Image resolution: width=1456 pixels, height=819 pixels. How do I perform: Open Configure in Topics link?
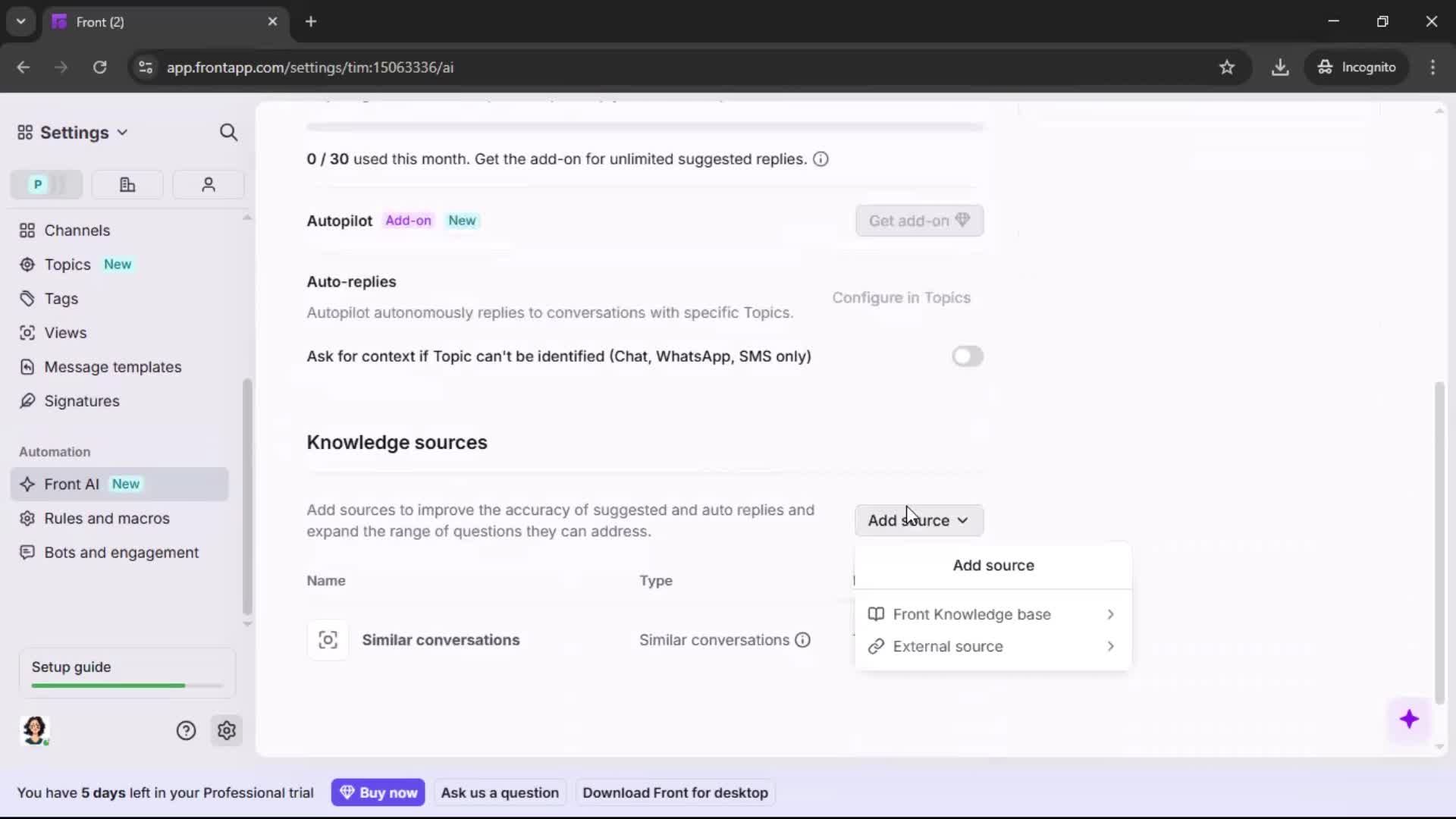pyautogui.click(x=901, y=297)
